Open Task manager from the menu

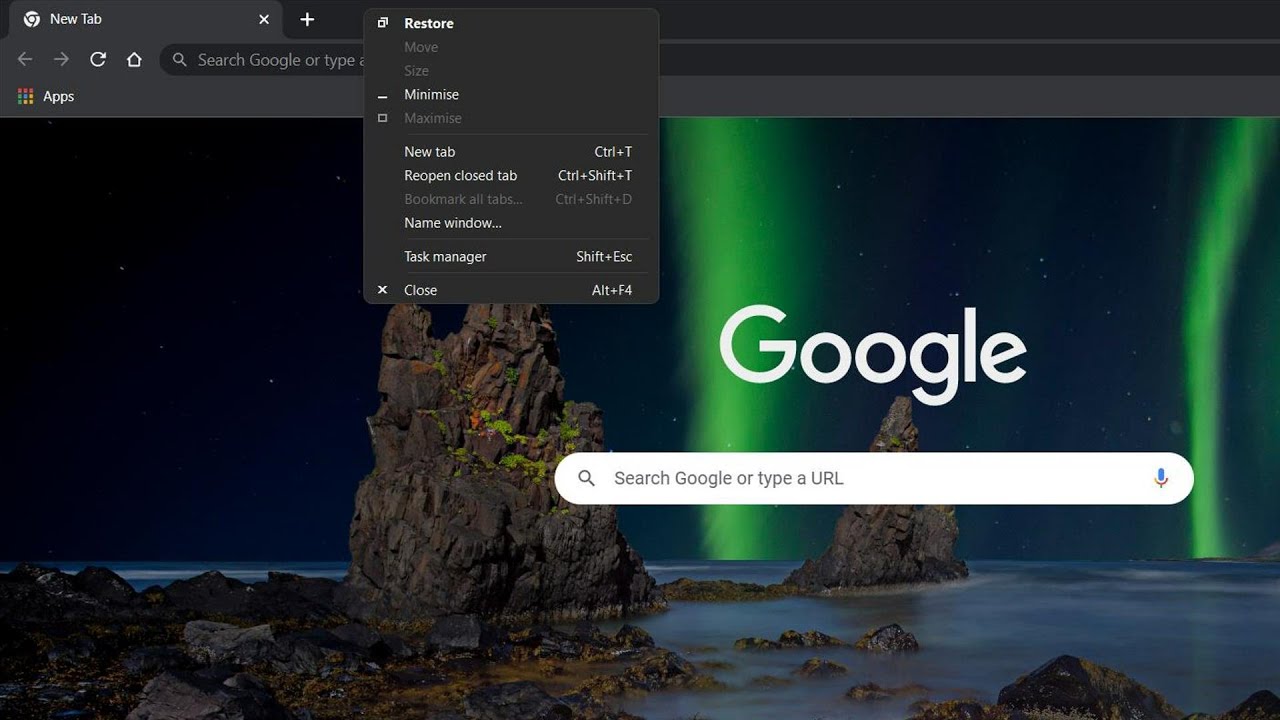(x=511, y=256)
